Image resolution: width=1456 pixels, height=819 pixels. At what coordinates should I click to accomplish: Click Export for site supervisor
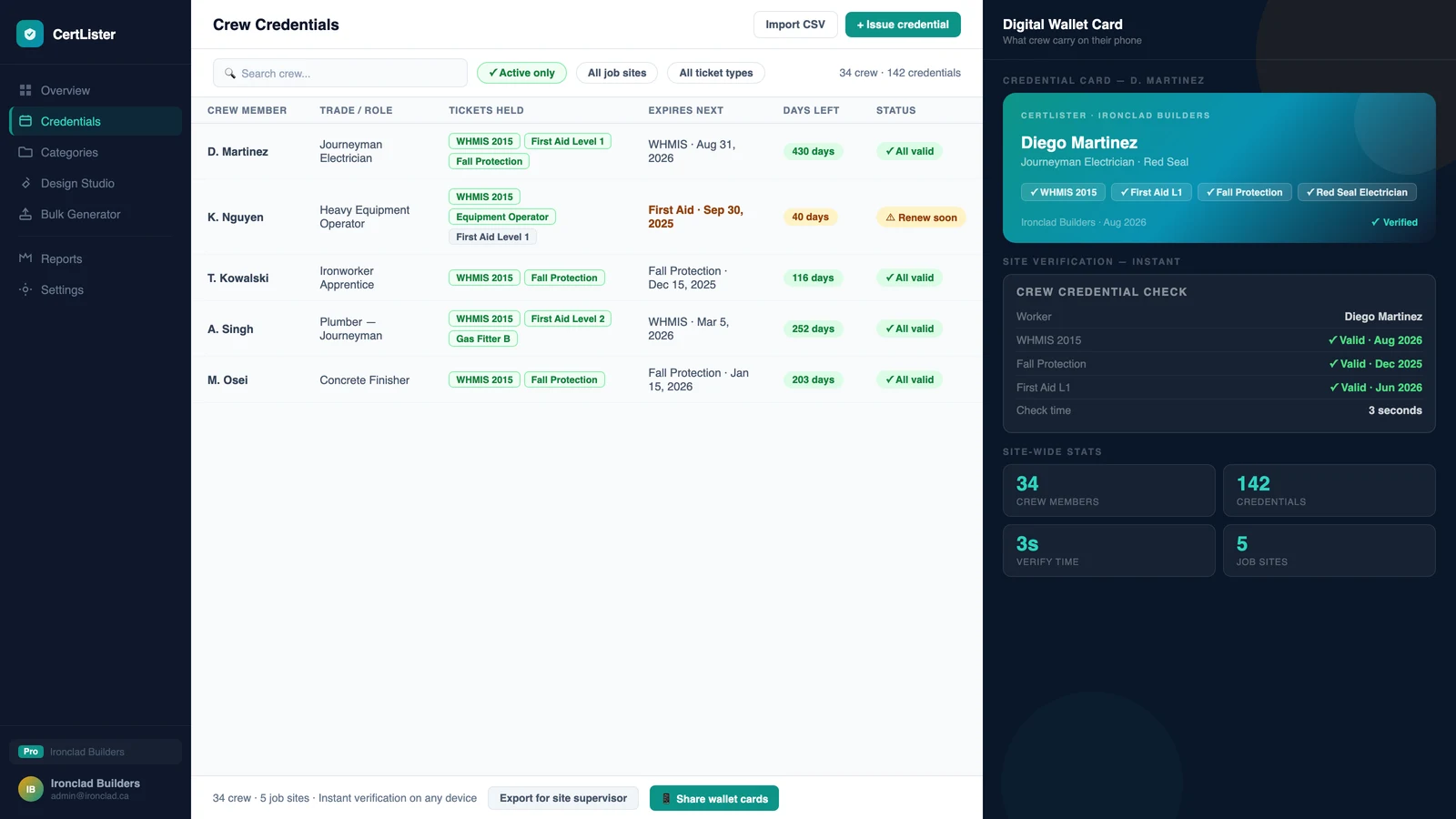[563, 798]
